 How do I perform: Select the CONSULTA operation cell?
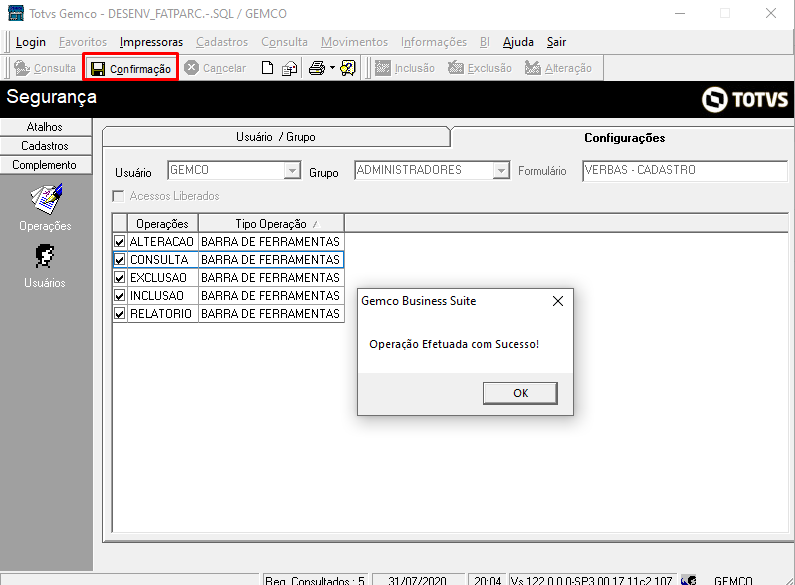[x=162, y=260]
